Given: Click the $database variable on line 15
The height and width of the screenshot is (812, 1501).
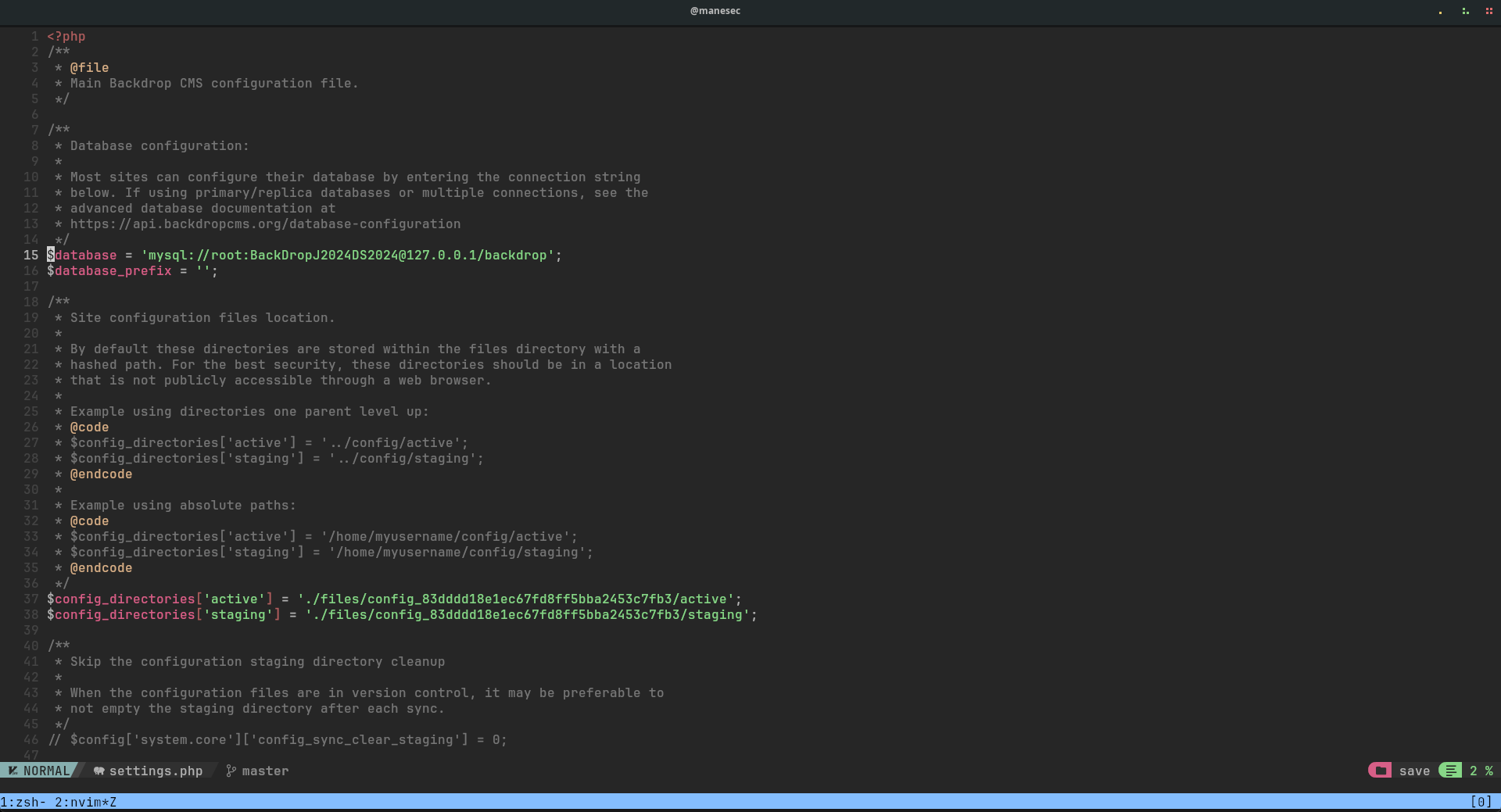Looking at the screenshot, I should (x=82, y=256).
